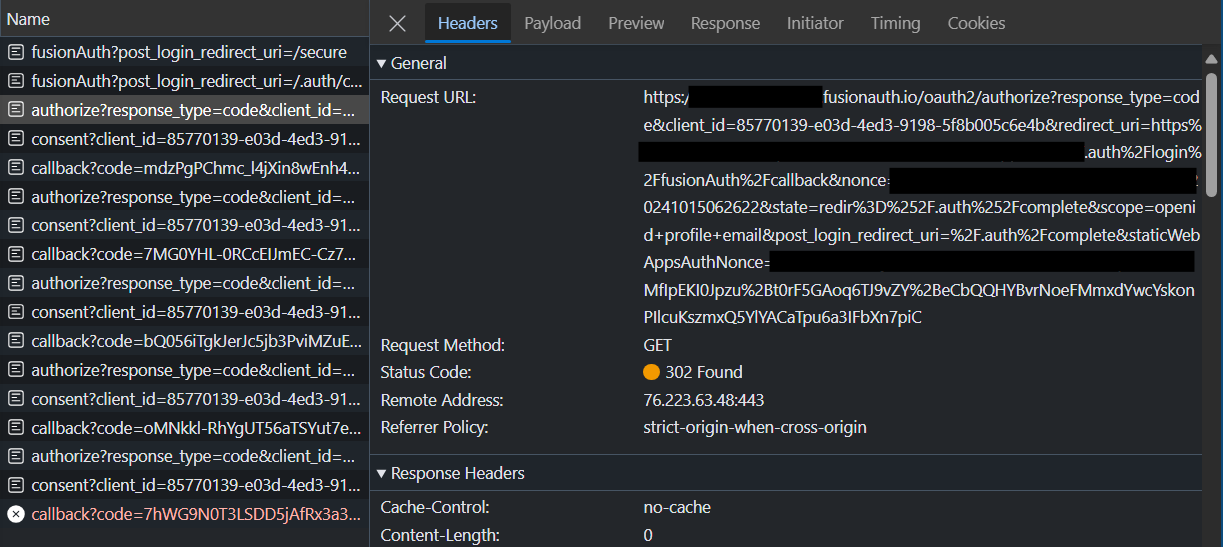The image size is (1223, 547).
Task: Open the Cookies tab
Action: pos(976,23)
